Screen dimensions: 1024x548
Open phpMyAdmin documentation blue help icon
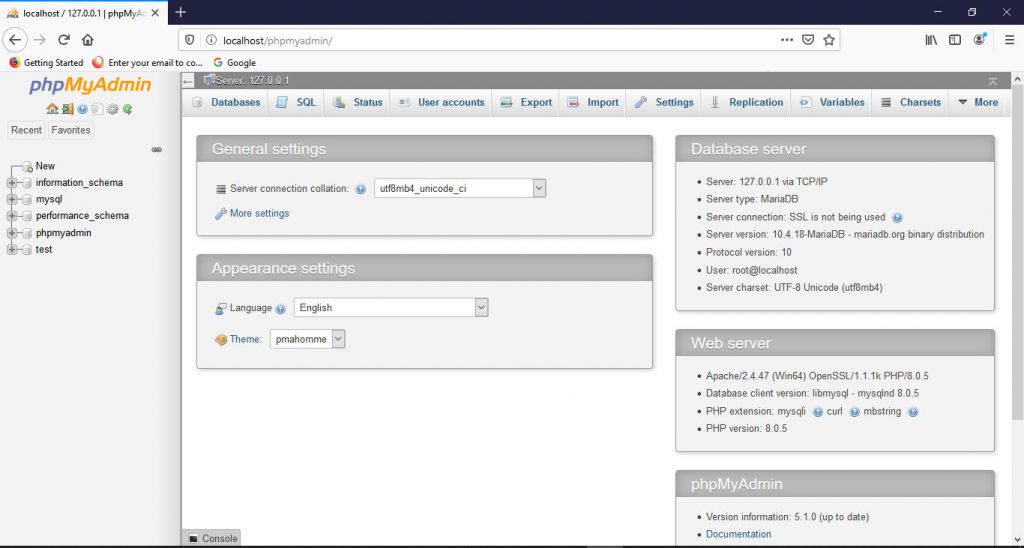click(83, 109)
